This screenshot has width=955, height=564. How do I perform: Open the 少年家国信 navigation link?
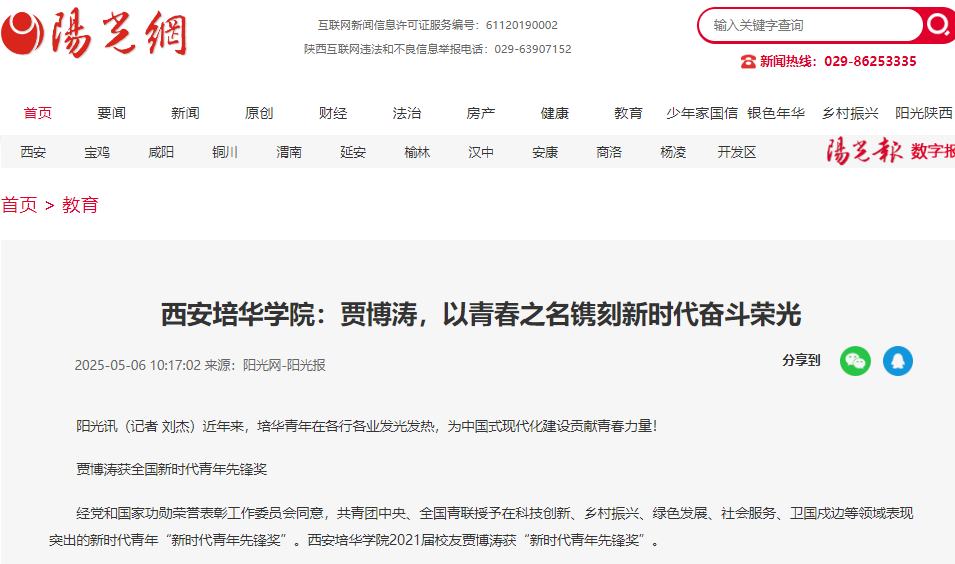[702, 113]
